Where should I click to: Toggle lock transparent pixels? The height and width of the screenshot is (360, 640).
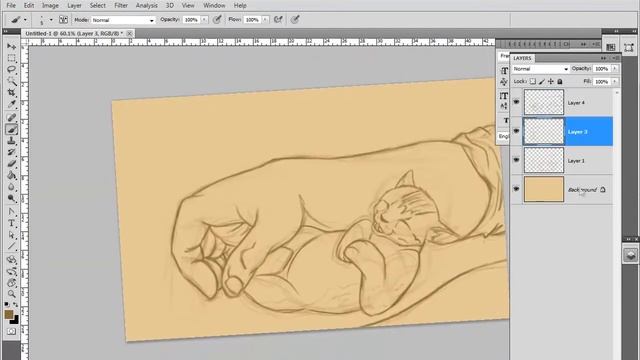533,82
